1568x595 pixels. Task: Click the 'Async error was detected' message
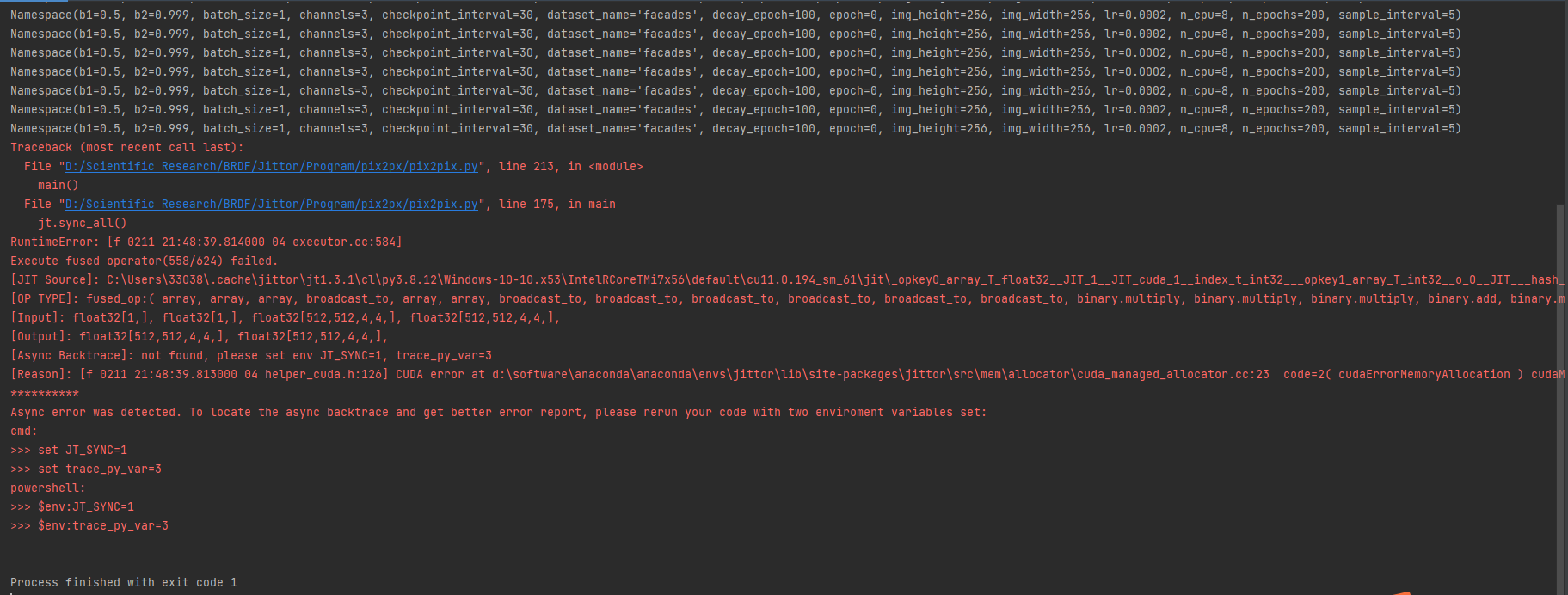tap(498, 413)
